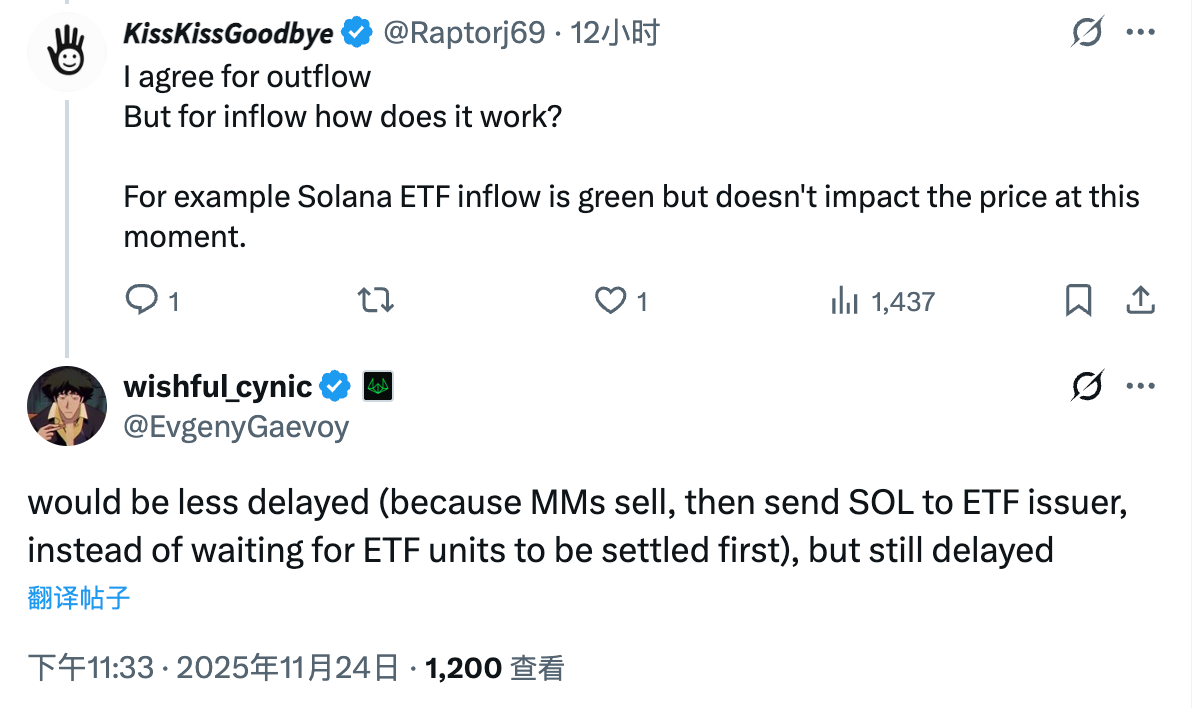Open more options on KissKissGoodbye's post
This screenshot has height=708, width=1192.
click(1140, 31)
